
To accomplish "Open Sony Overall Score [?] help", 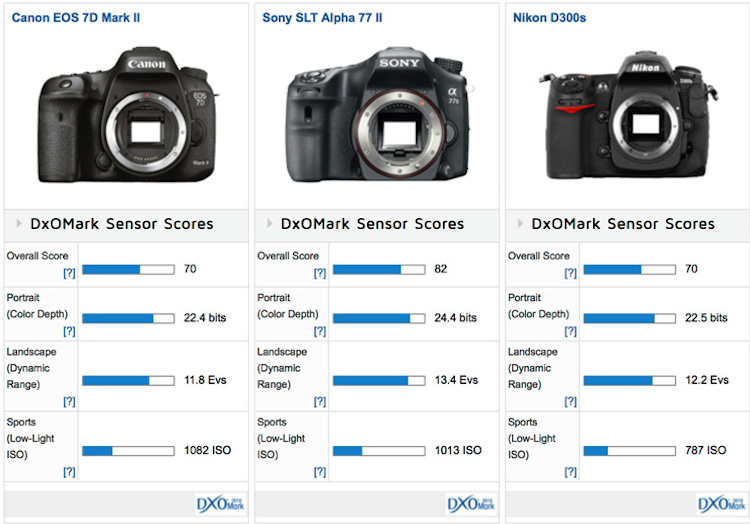I will coord(320,273).
